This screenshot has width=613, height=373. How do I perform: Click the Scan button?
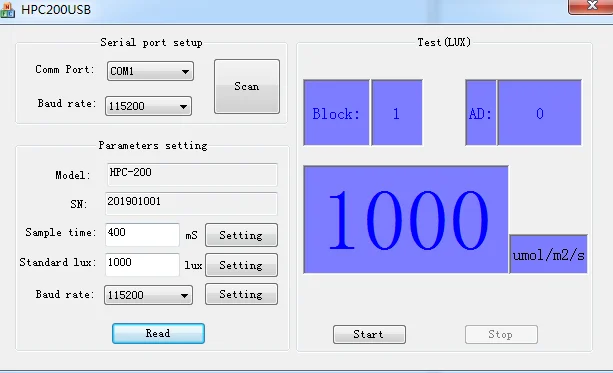[247, 86]
